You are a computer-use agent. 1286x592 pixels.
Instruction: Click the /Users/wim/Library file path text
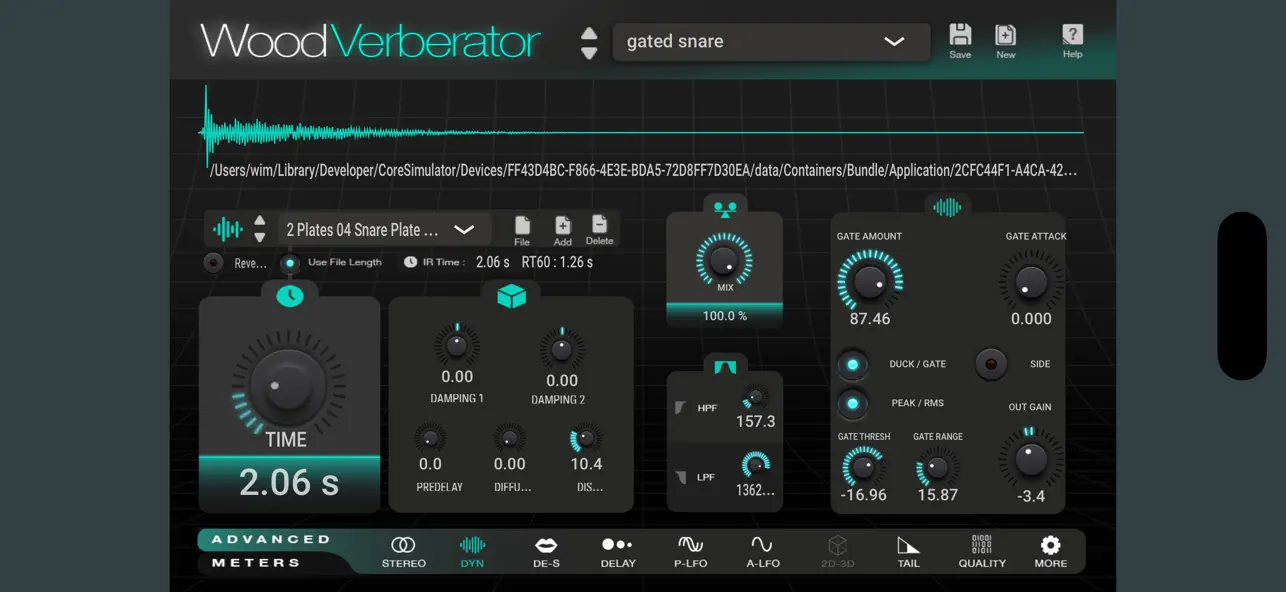643,171
